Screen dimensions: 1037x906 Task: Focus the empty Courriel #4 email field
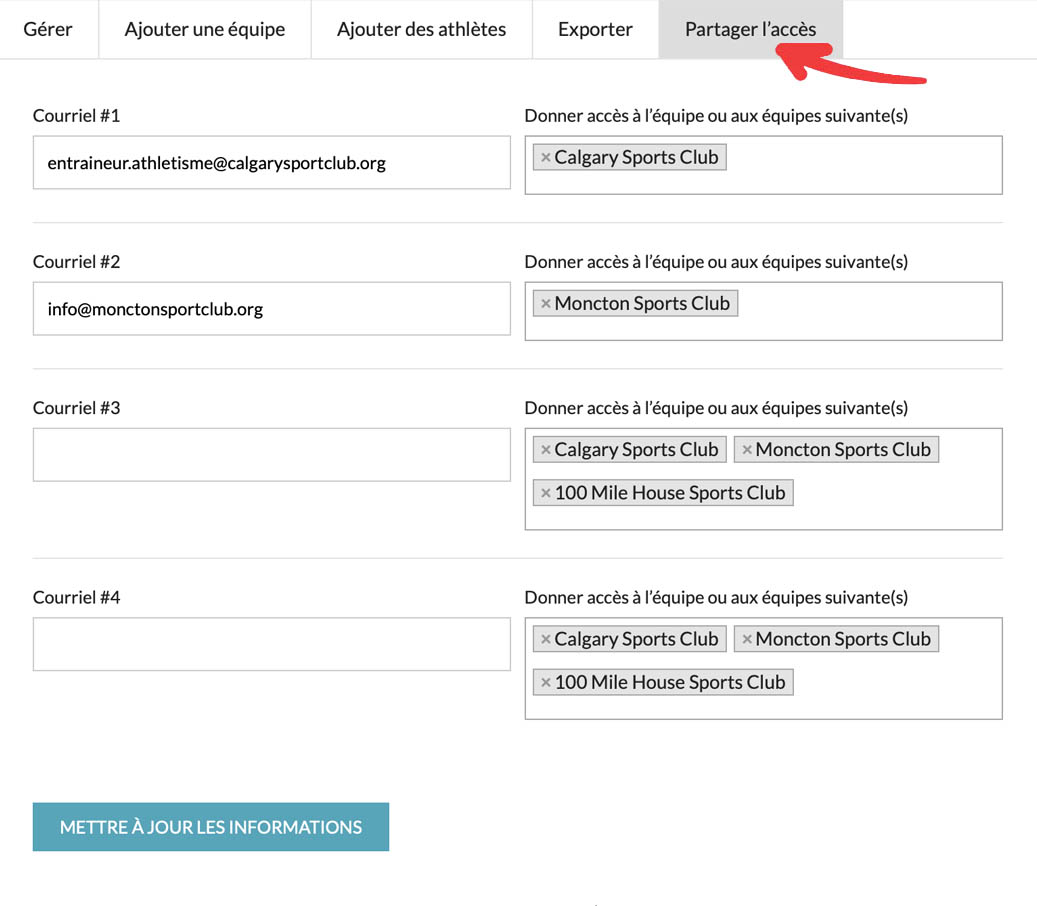[x=271, y=644]
